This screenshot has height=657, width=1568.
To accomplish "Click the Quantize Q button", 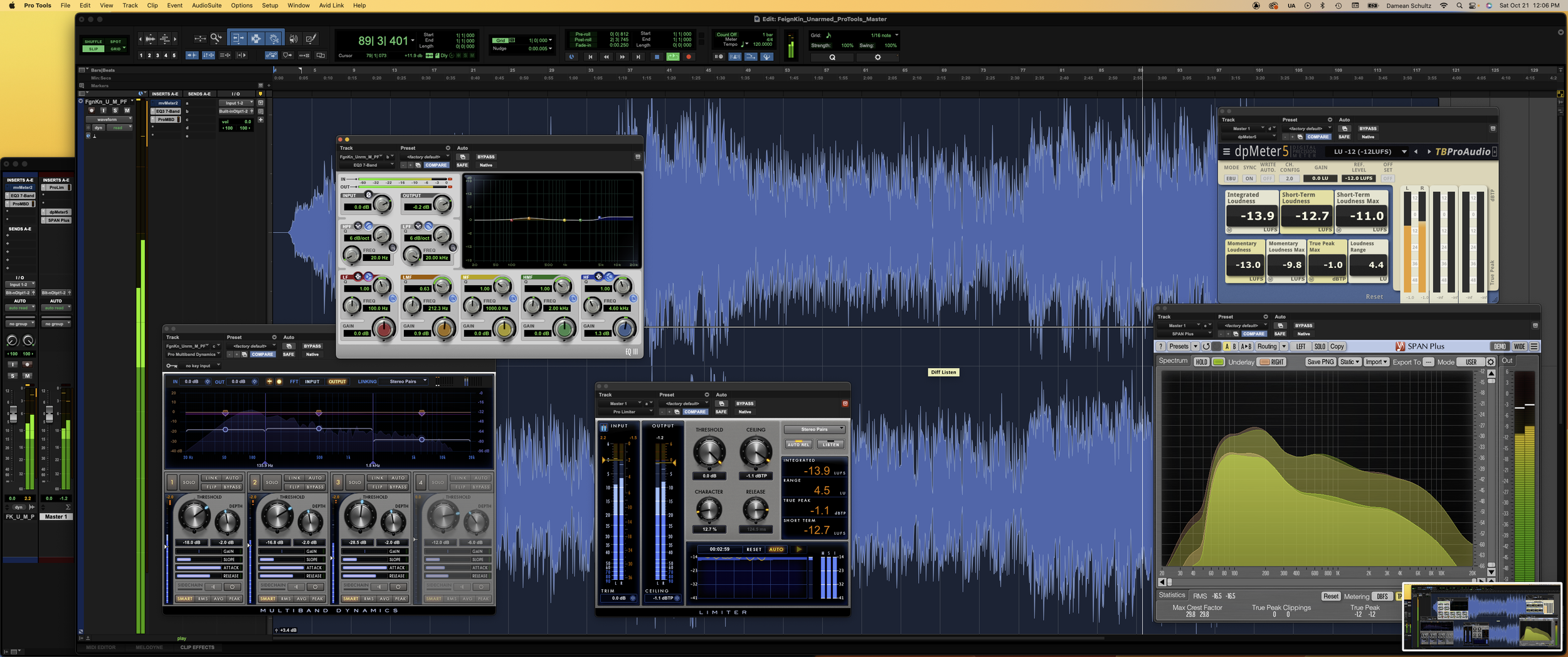I will point(832,57).
